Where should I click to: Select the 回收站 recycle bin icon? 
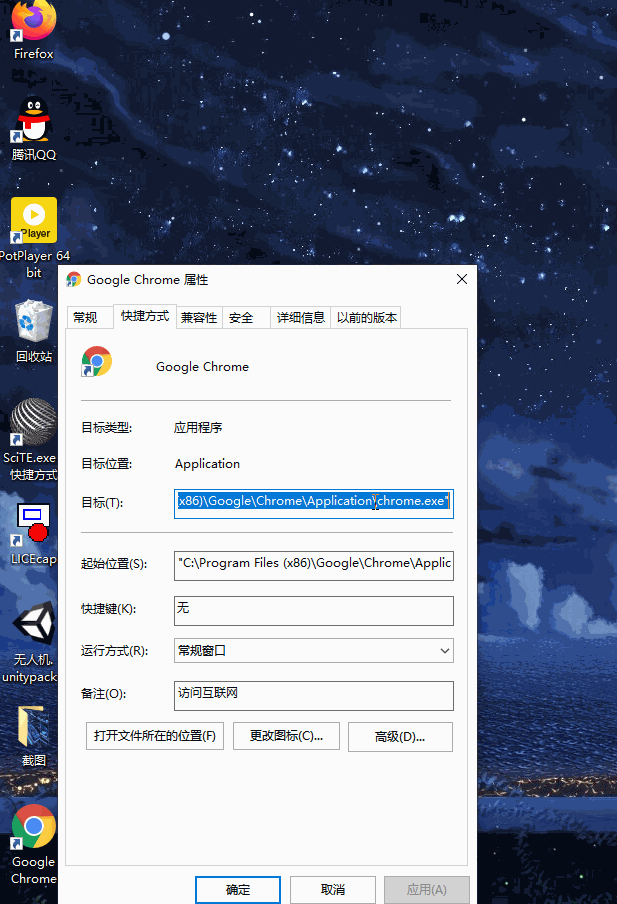coord(33,331)
